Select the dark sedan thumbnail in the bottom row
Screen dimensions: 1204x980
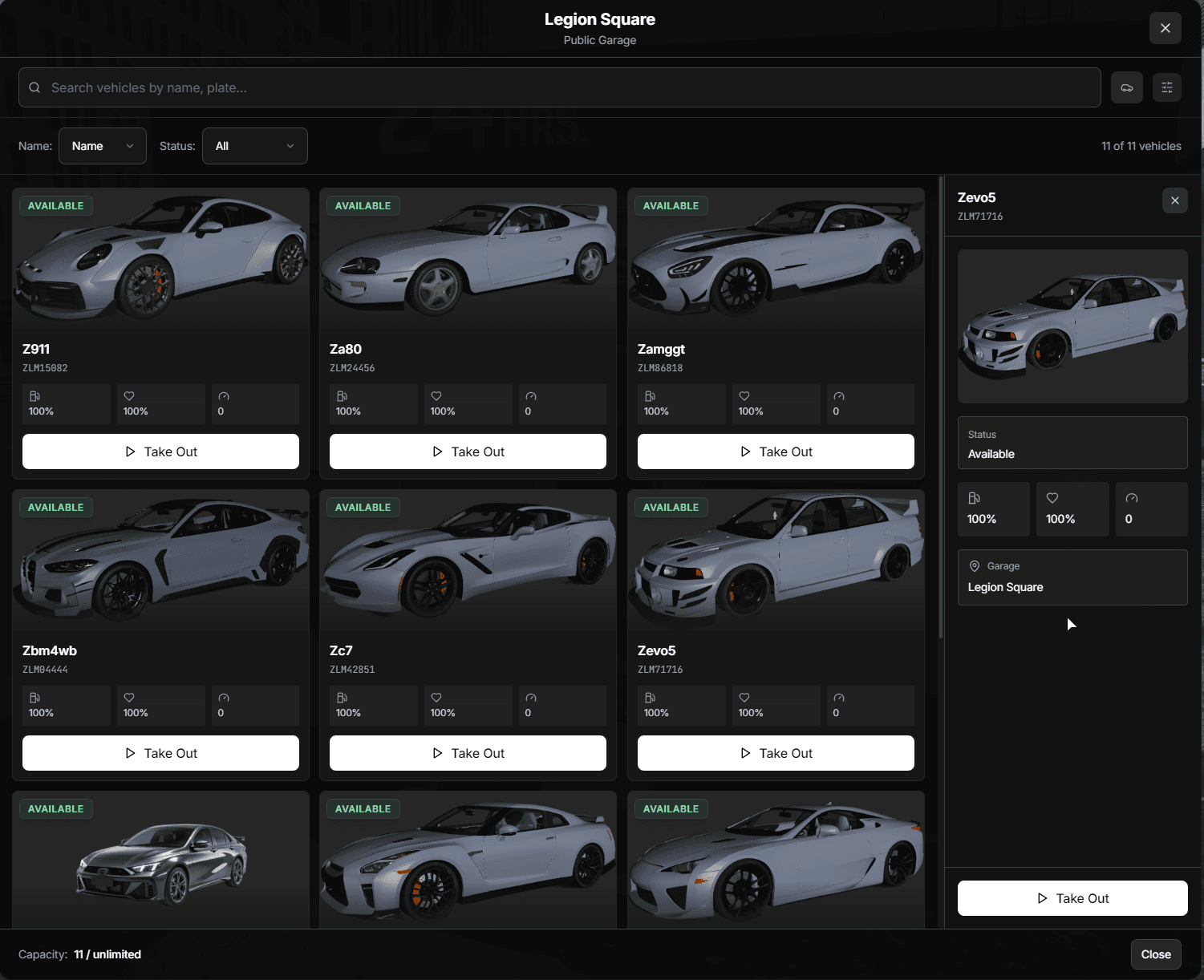[x=160, y=862]
